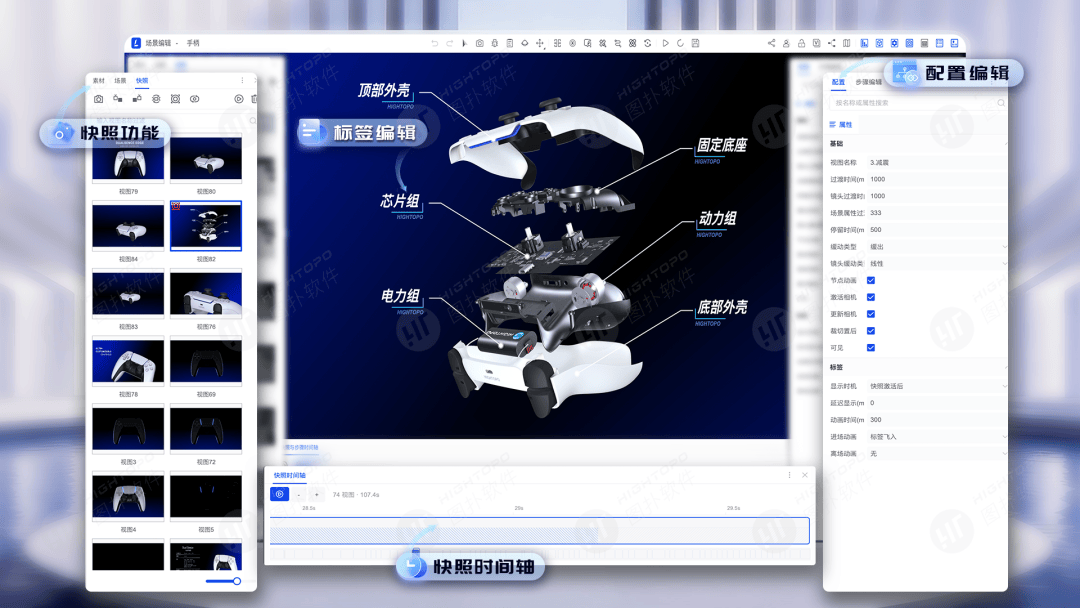Select the pointer cursor tool in toolbar
1080x608 pixels.
[x=465, y=43]
